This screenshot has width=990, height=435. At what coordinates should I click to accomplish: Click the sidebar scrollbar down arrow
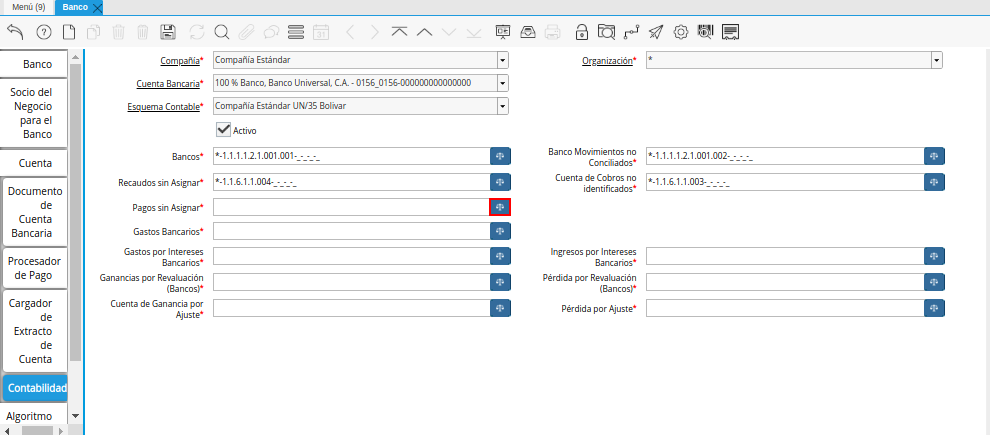pos(76,417)
